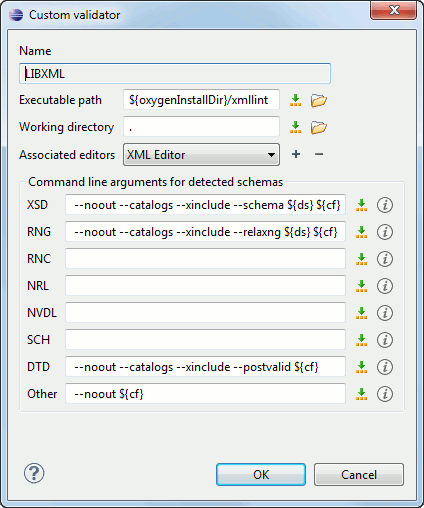
Task: Open the help question mark icon
Action: [34, 473]
